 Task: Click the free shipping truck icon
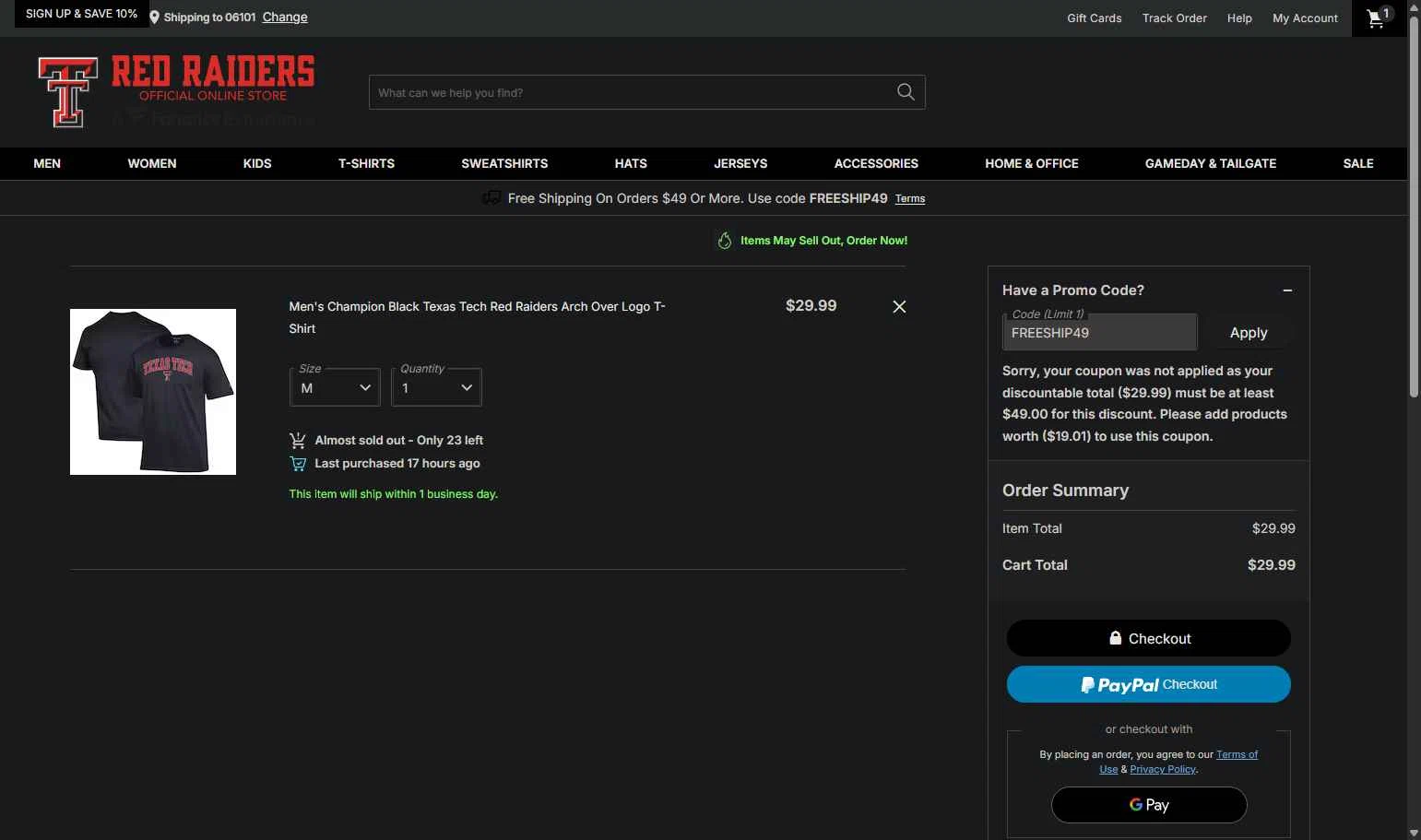coord(491,197)
